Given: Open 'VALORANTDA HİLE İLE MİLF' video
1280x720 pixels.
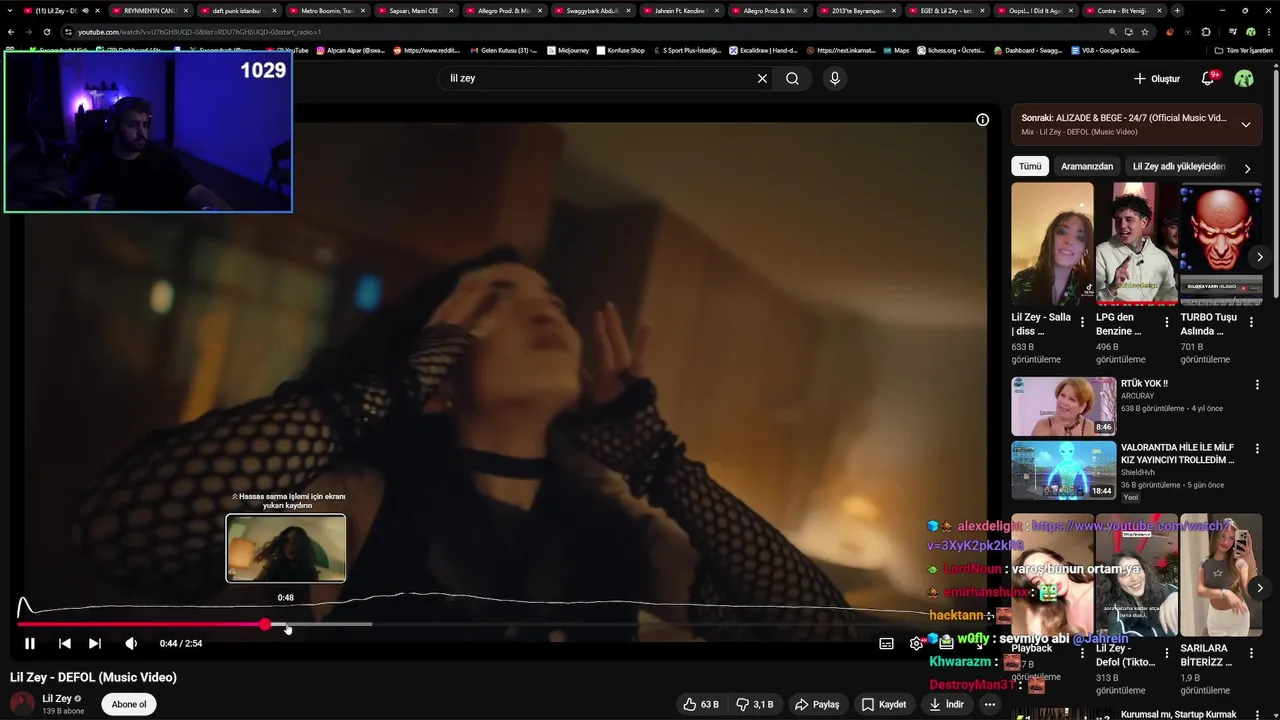Looking at the screenshot, I should click(1063, 470).
